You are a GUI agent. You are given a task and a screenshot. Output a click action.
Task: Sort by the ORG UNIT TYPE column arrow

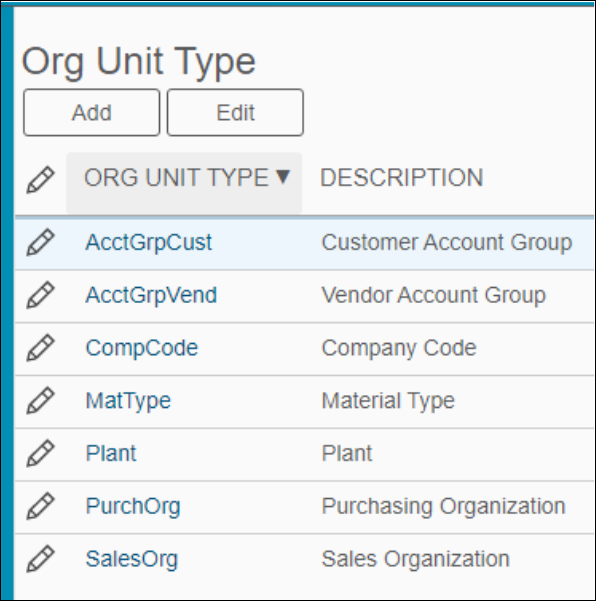tap(283, 177)
